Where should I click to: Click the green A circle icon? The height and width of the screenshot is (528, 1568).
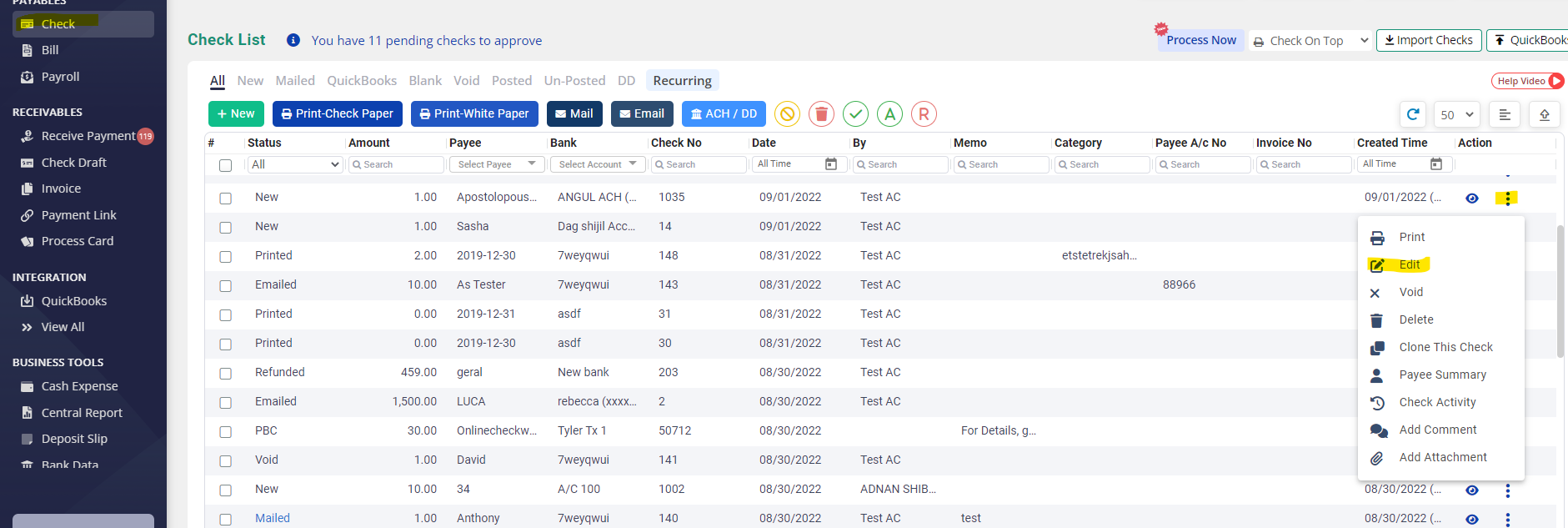889,113
